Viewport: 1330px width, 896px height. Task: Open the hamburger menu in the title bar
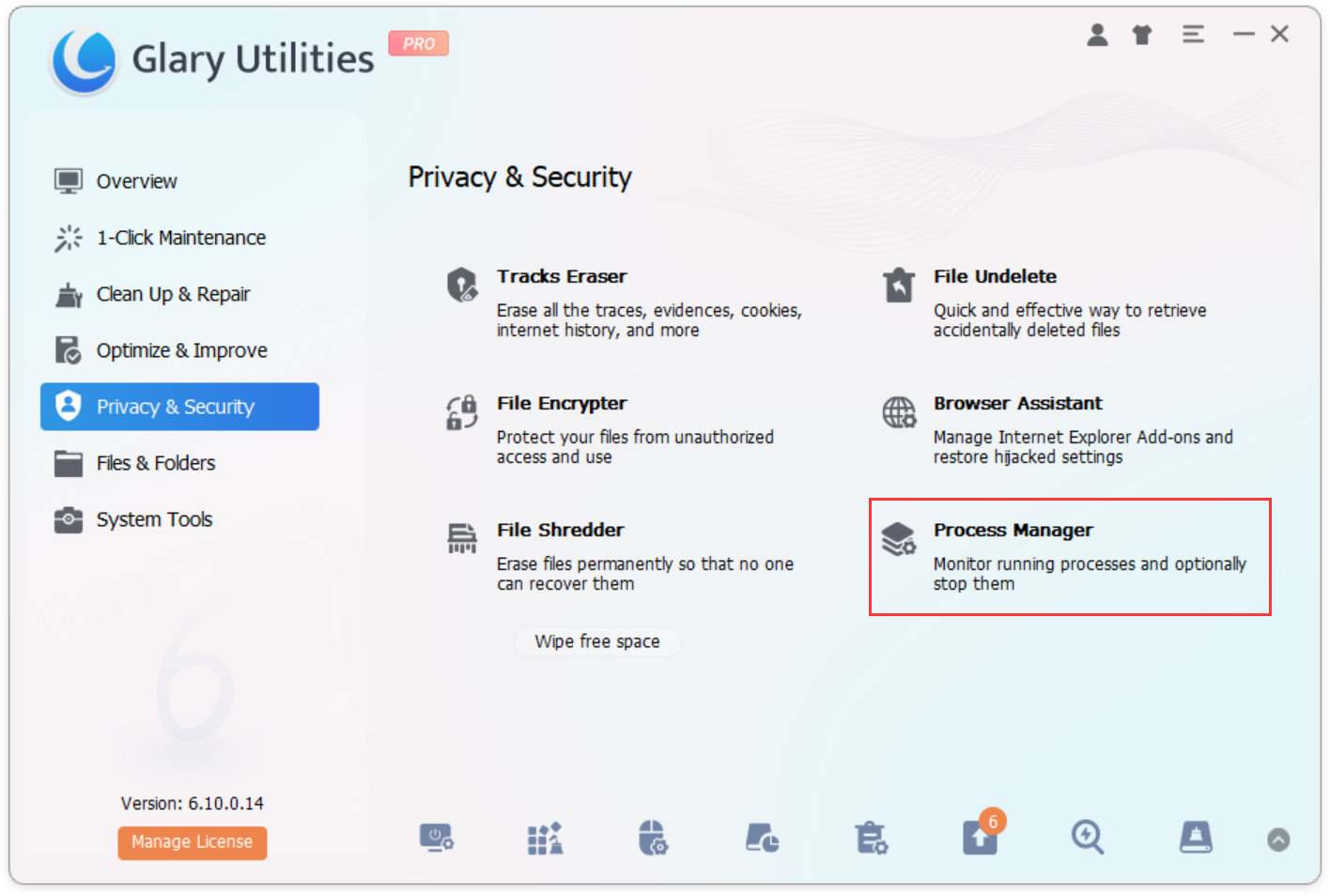coord(1193,34)
